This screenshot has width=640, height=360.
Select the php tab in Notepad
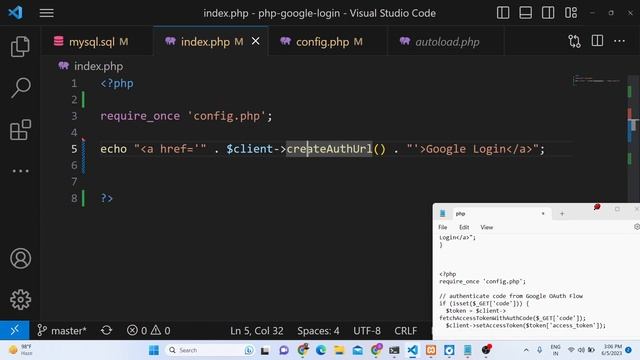pyautogui.click(x=492, y=213)
